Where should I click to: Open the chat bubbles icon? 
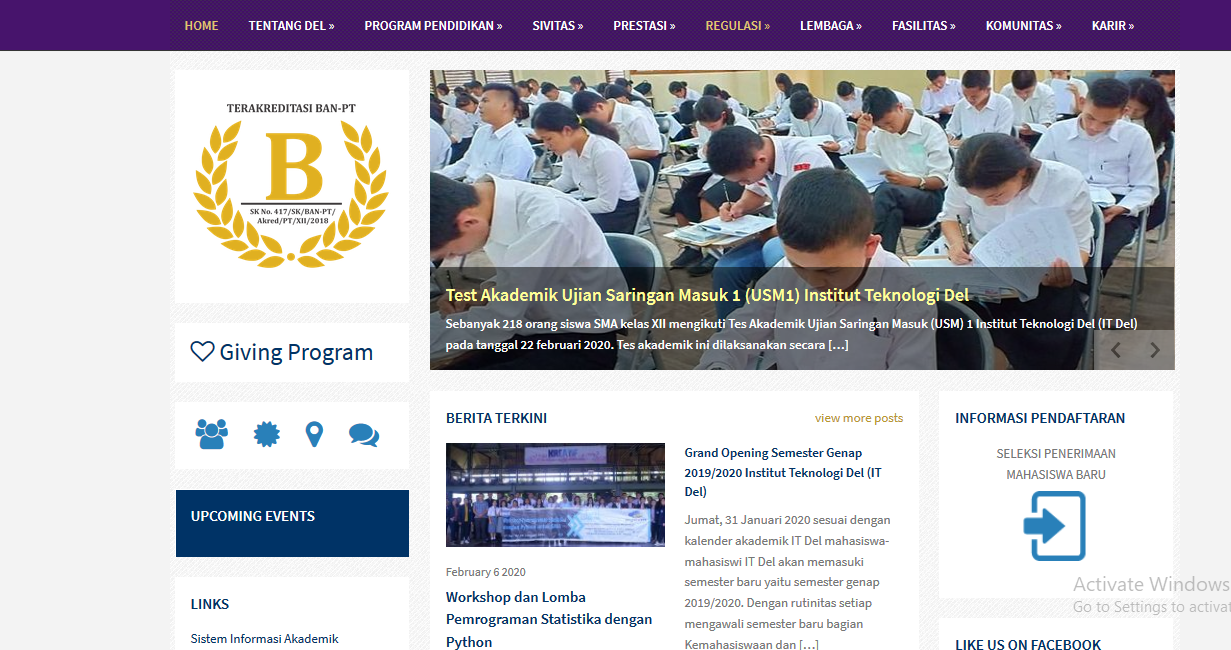coord(364,435)
